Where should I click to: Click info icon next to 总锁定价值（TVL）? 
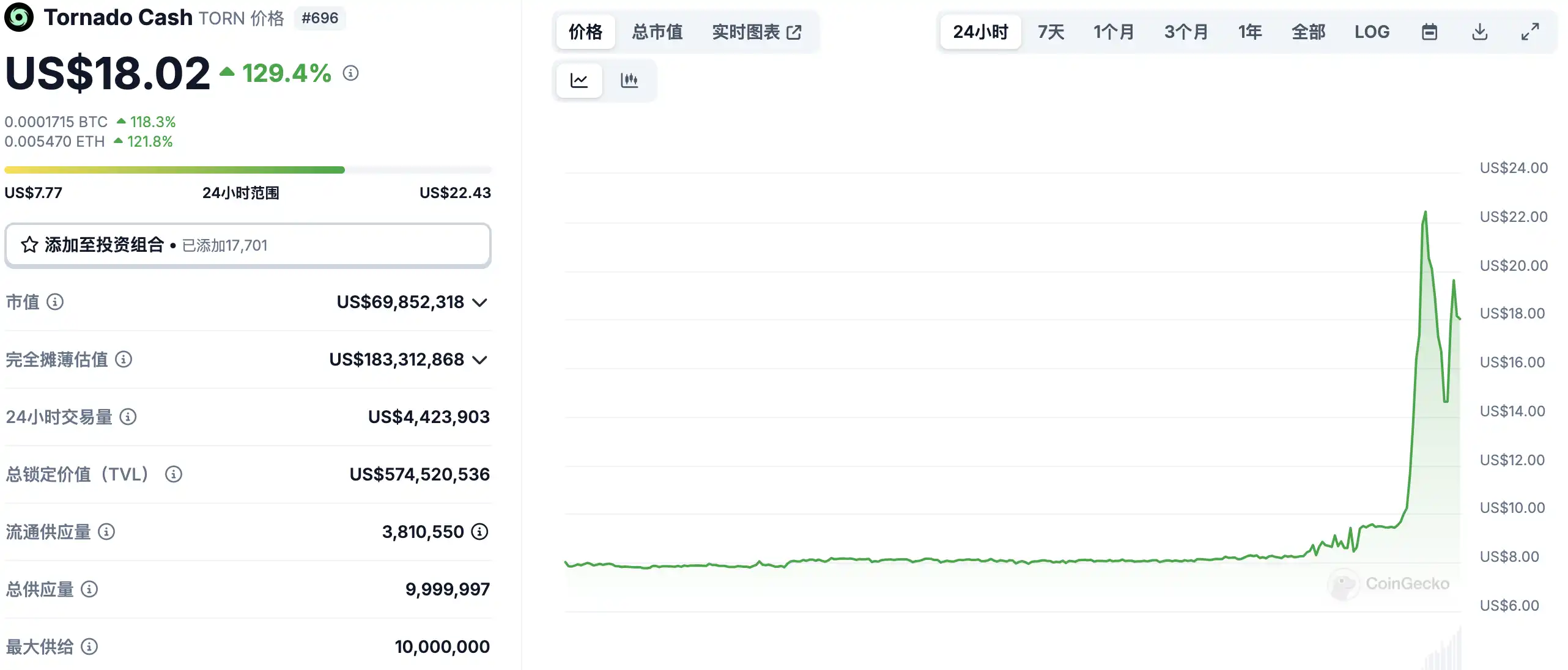(x=174, y=474)
